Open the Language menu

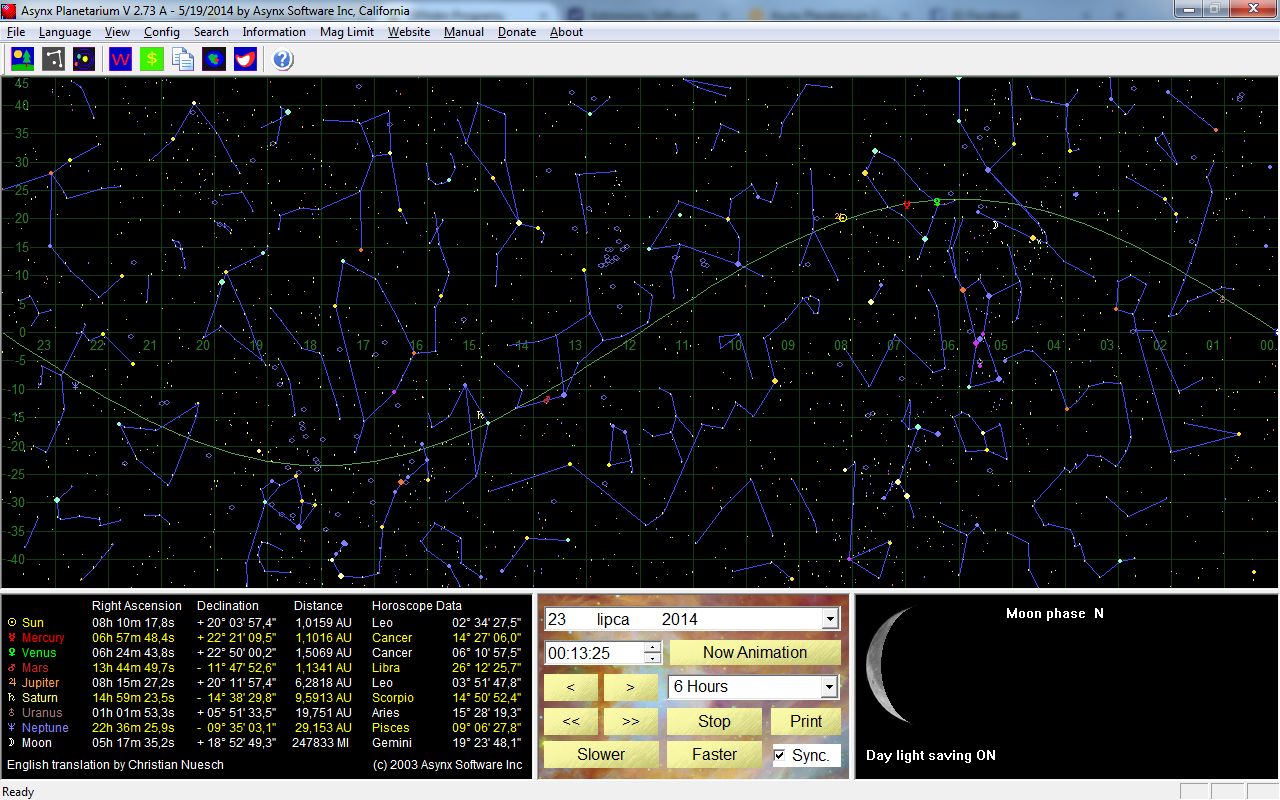click(x=65, y=32)
